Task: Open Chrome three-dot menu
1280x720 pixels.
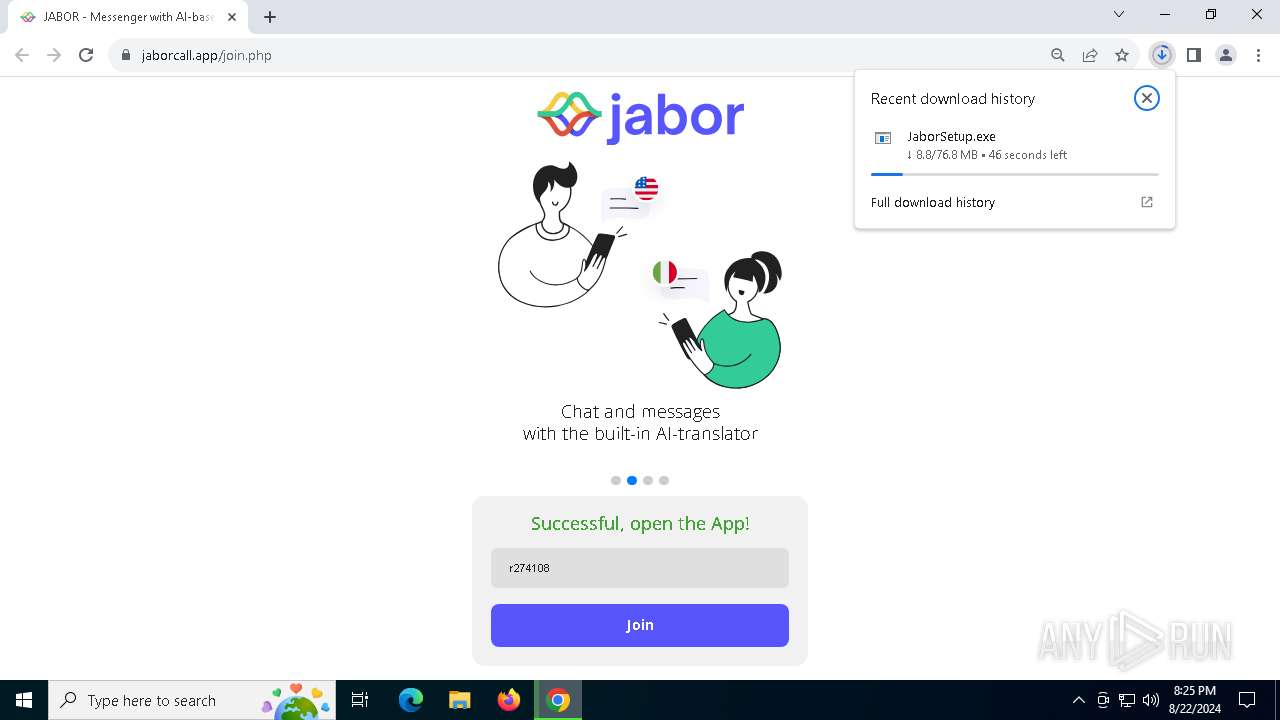Action: [1258, 55]
